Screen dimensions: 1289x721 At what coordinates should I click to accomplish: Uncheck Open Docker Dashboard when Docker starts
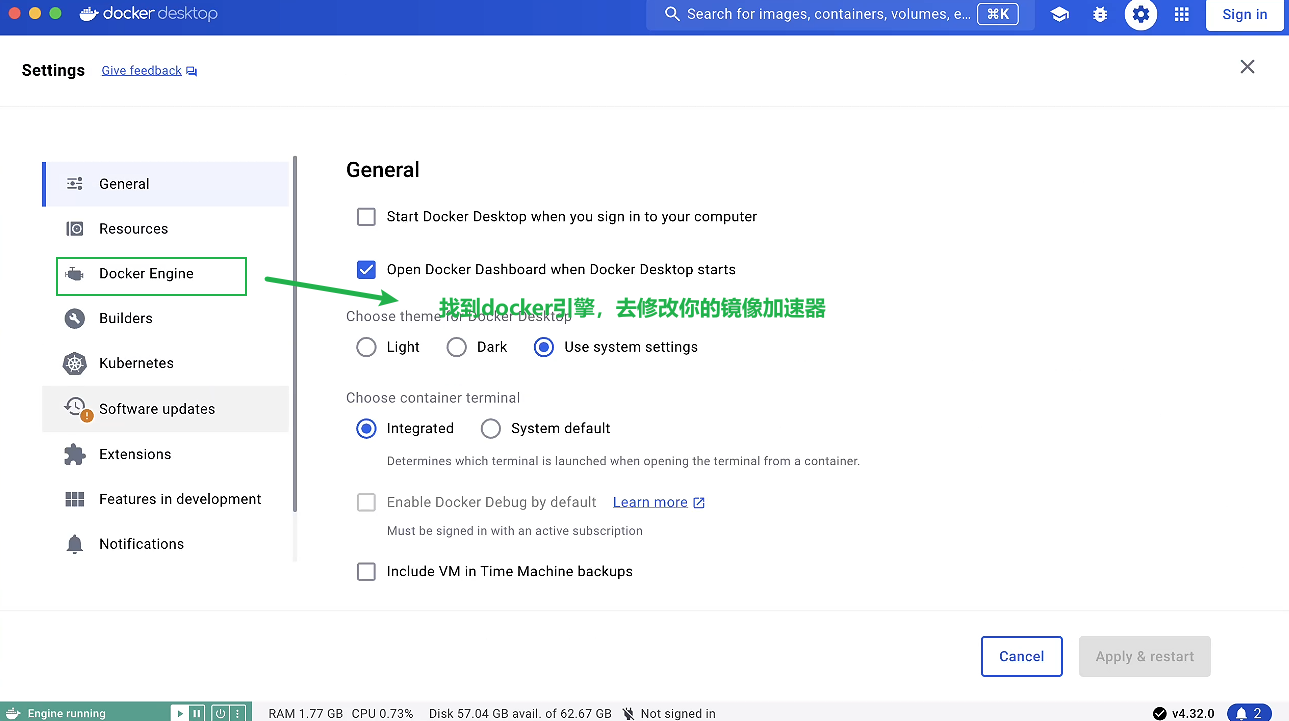(x=367, y=270)
